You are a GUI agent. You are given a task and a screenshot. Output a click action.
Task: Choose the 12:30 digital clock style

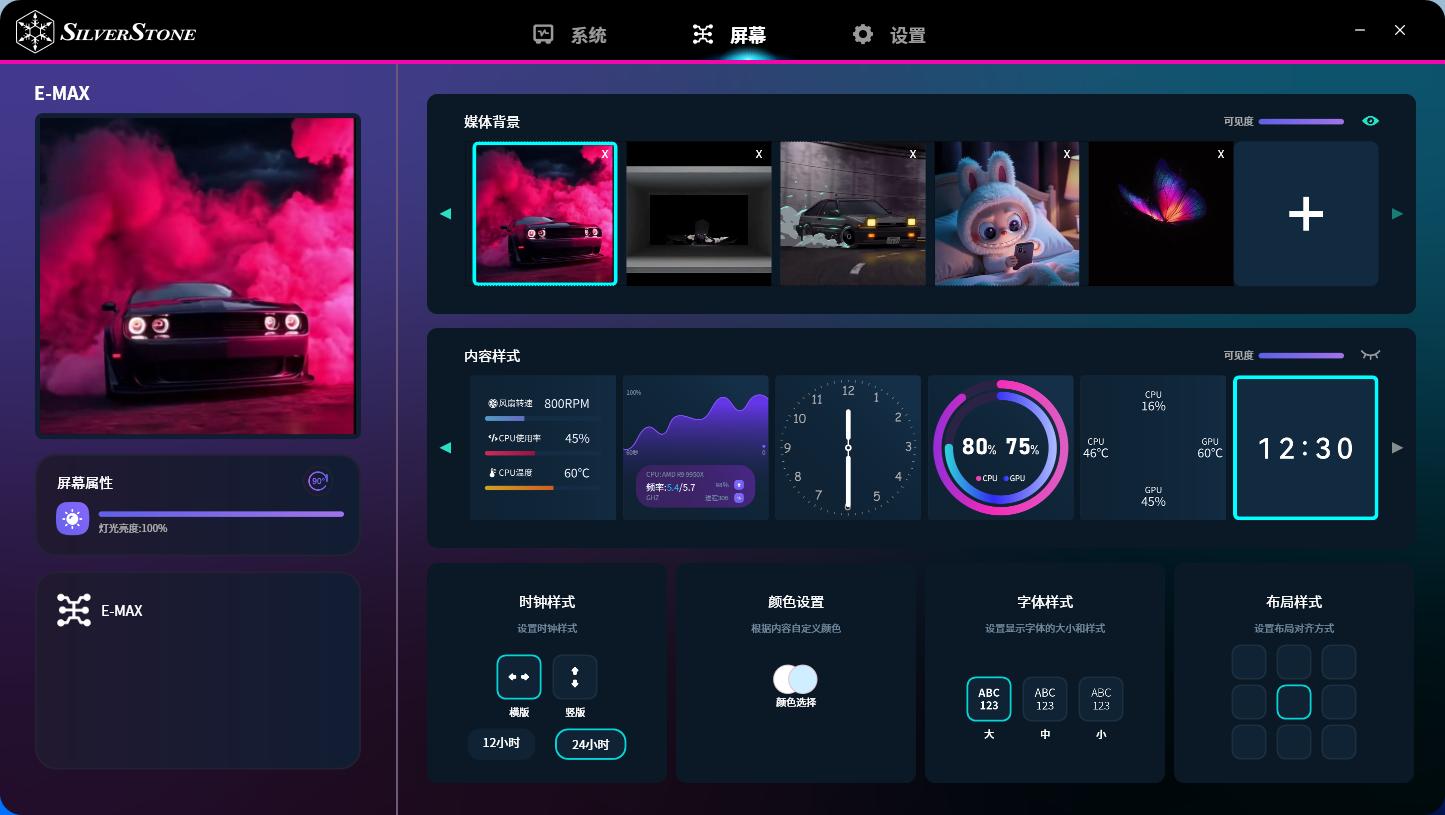[x=1306, y=448]
